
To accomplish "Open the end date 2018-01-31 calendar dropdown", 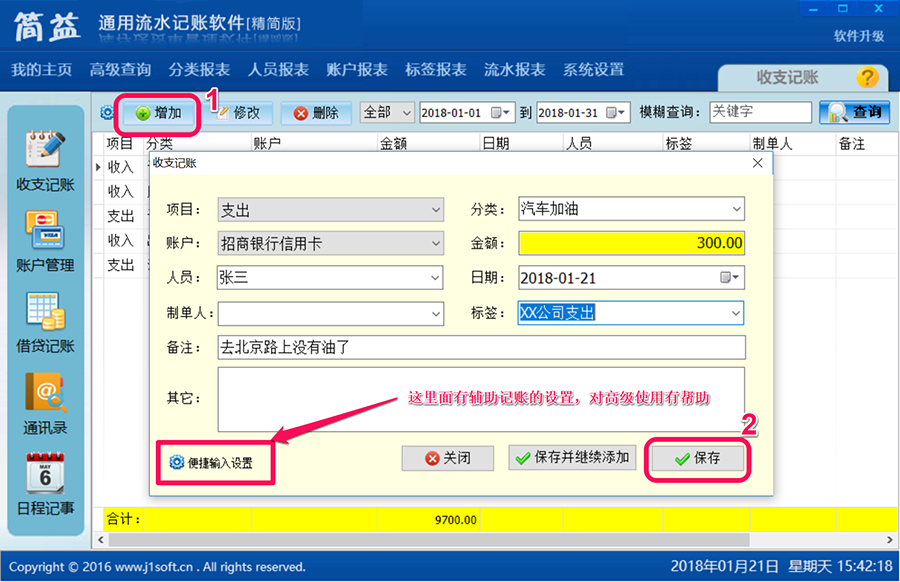I will (616, 113).
